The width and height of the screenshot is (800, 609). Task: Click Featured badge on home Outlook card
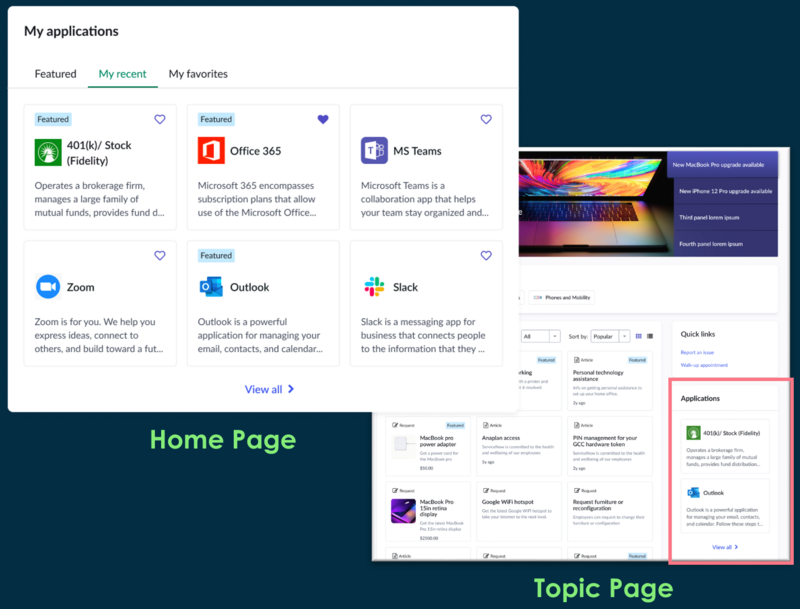click(216, 256)
